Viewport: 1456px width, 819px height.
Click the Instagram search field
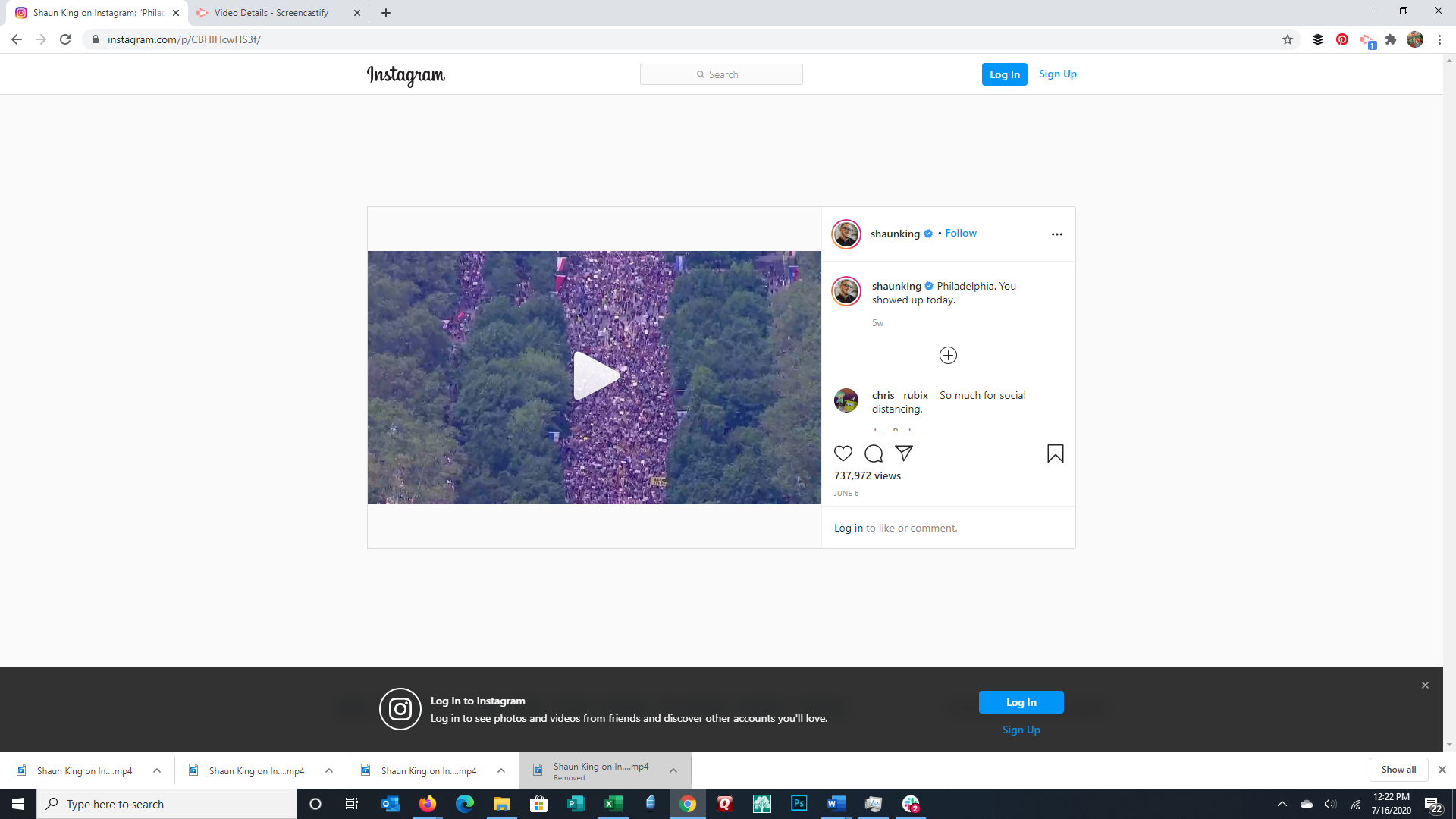point(721,74)
